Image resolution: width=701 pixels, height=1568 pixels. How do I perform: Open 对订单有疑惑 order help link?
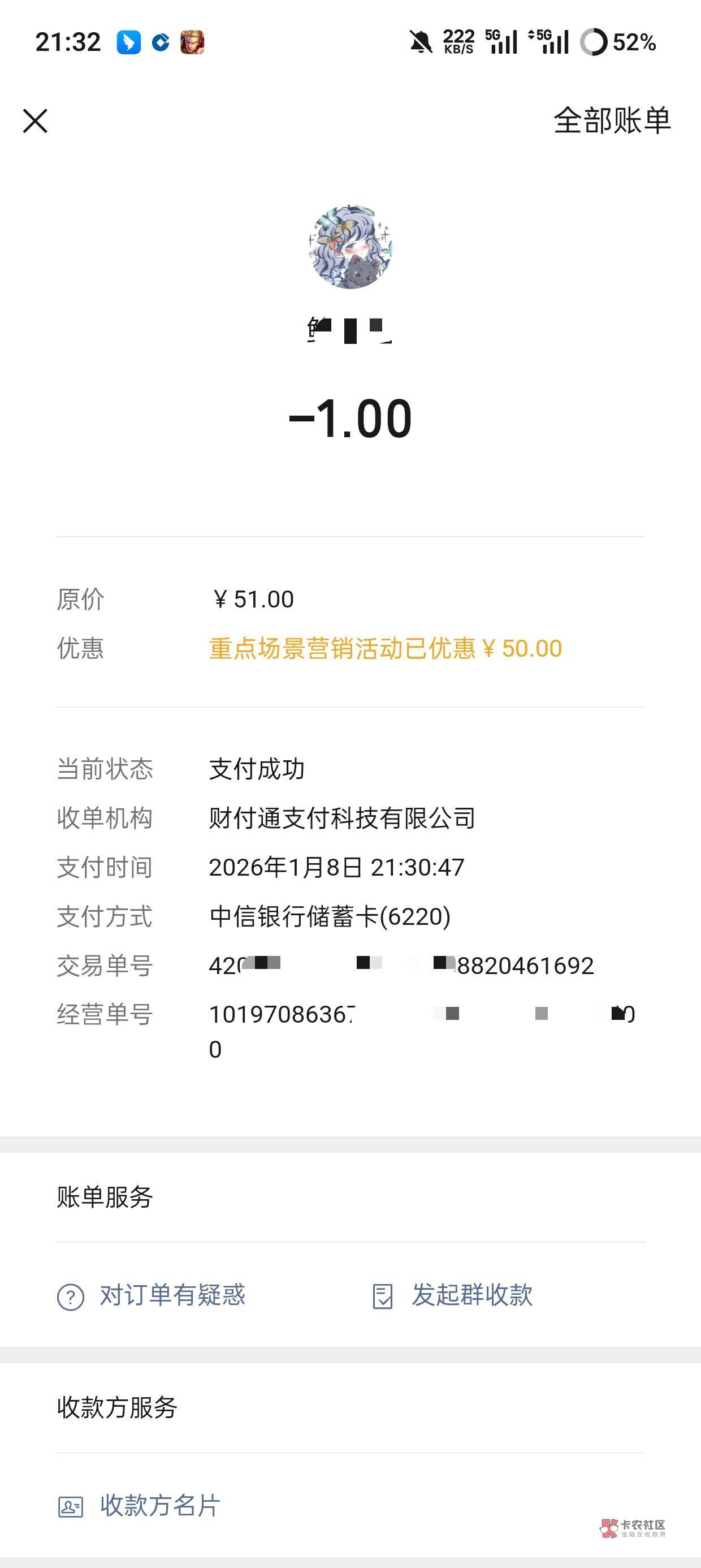tap(172, 1295)
